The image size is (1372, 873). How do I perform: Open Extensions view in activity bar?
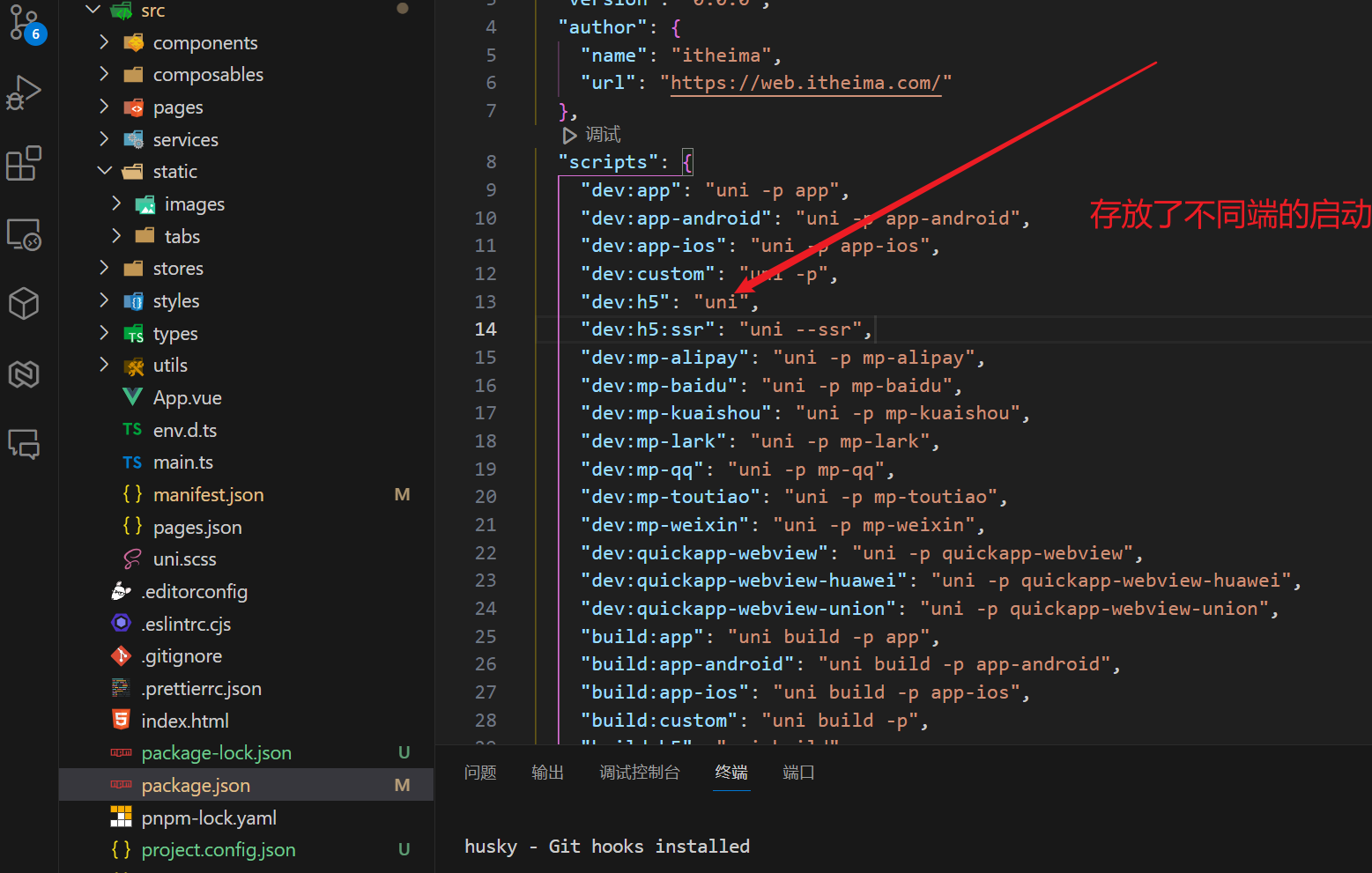click(24, 164)
